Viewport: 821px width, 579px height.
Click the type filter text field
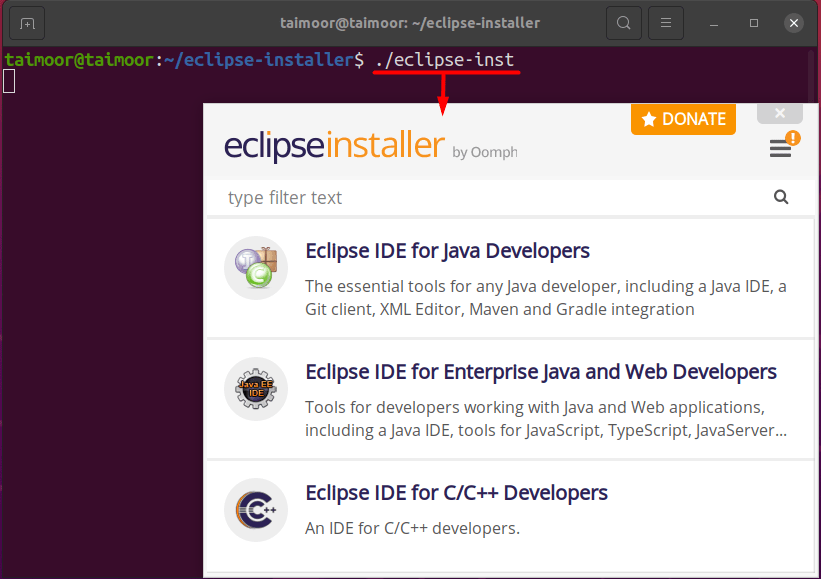point(492,197)
